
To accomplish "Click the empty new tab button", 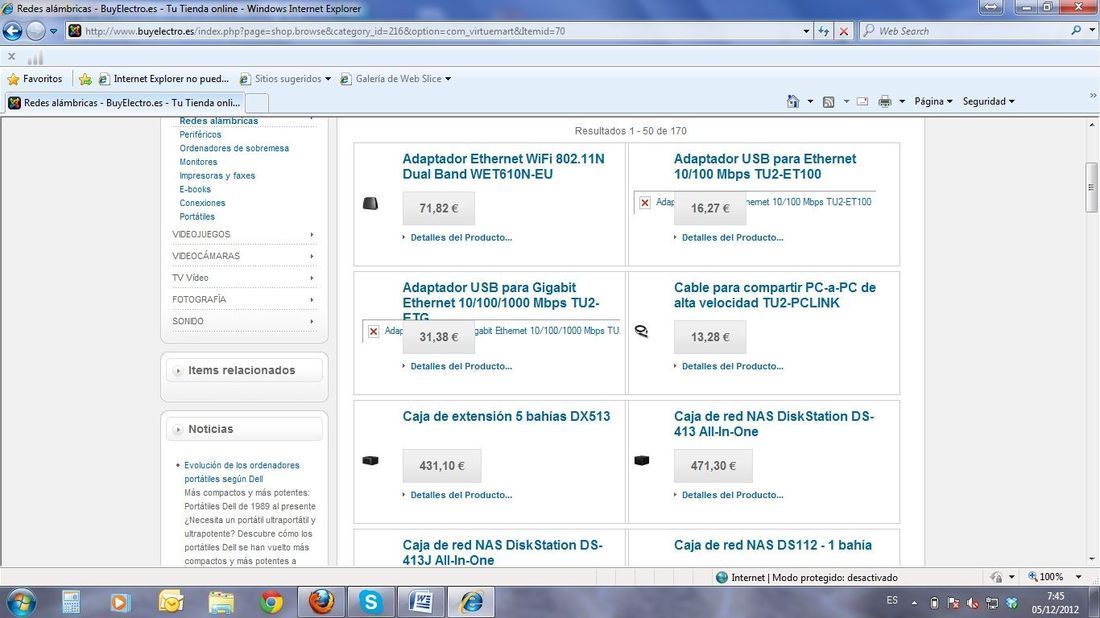I will click(257, 102).
